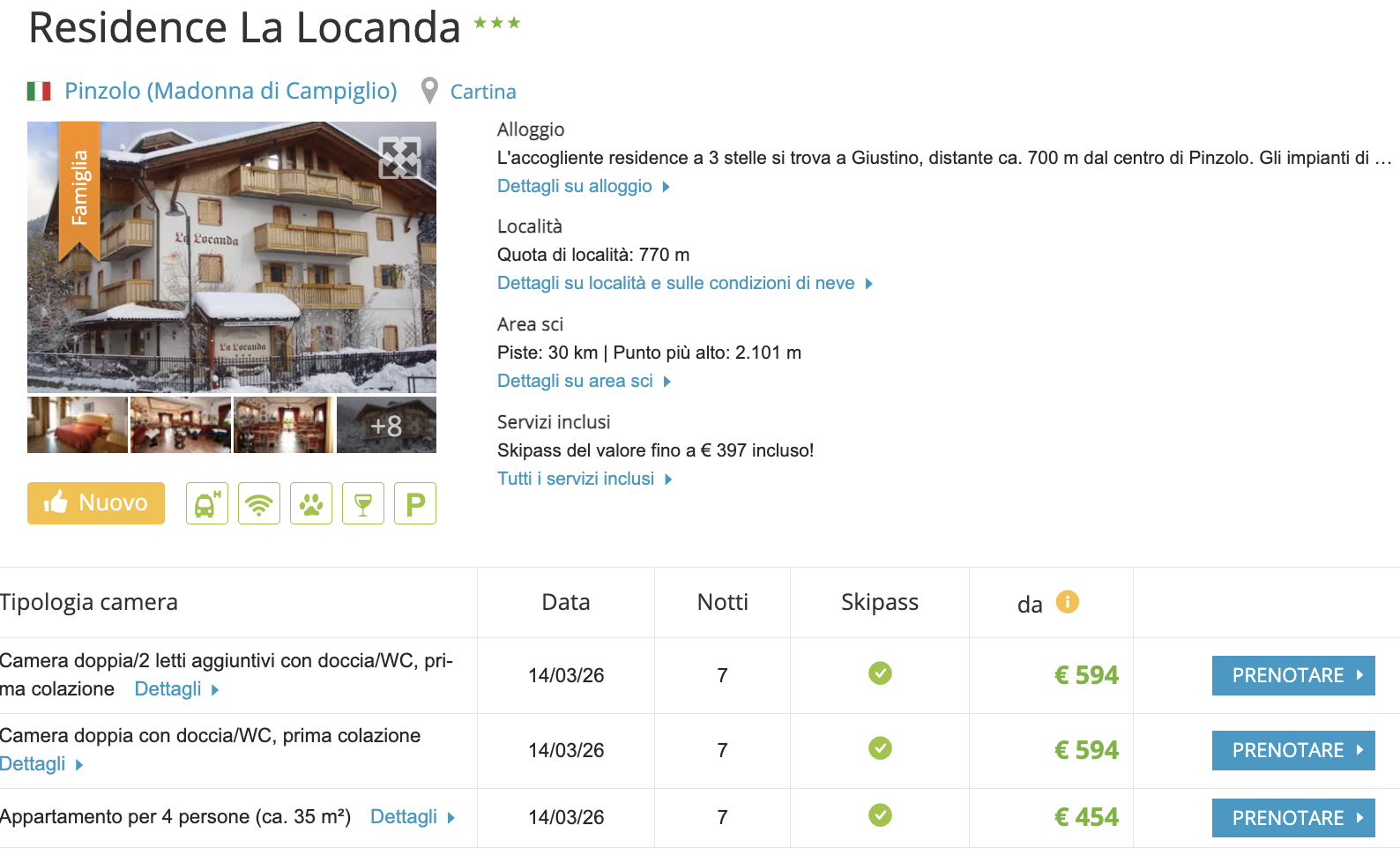Image resolution: width=1400 pixels, height=855 pixels.
Task: Select the bedroom photo thumbnail
Action: 78,425
